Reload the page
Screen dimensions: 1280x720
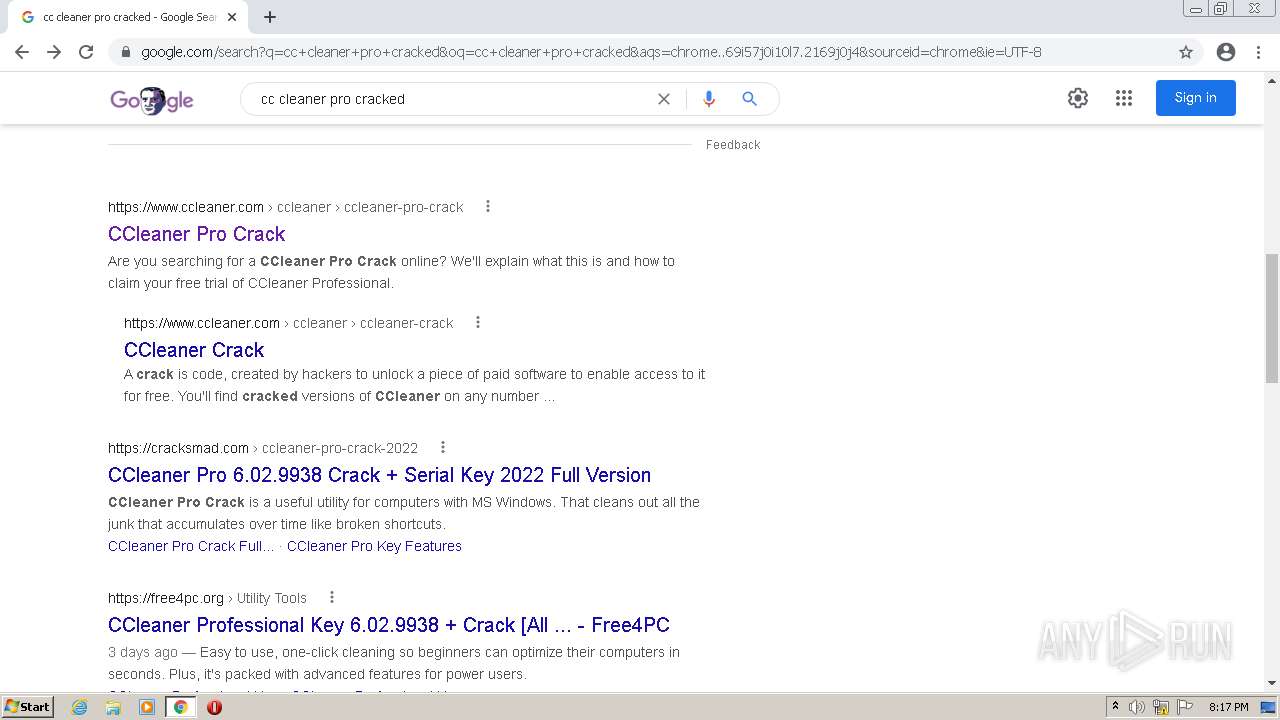[86, 52]
